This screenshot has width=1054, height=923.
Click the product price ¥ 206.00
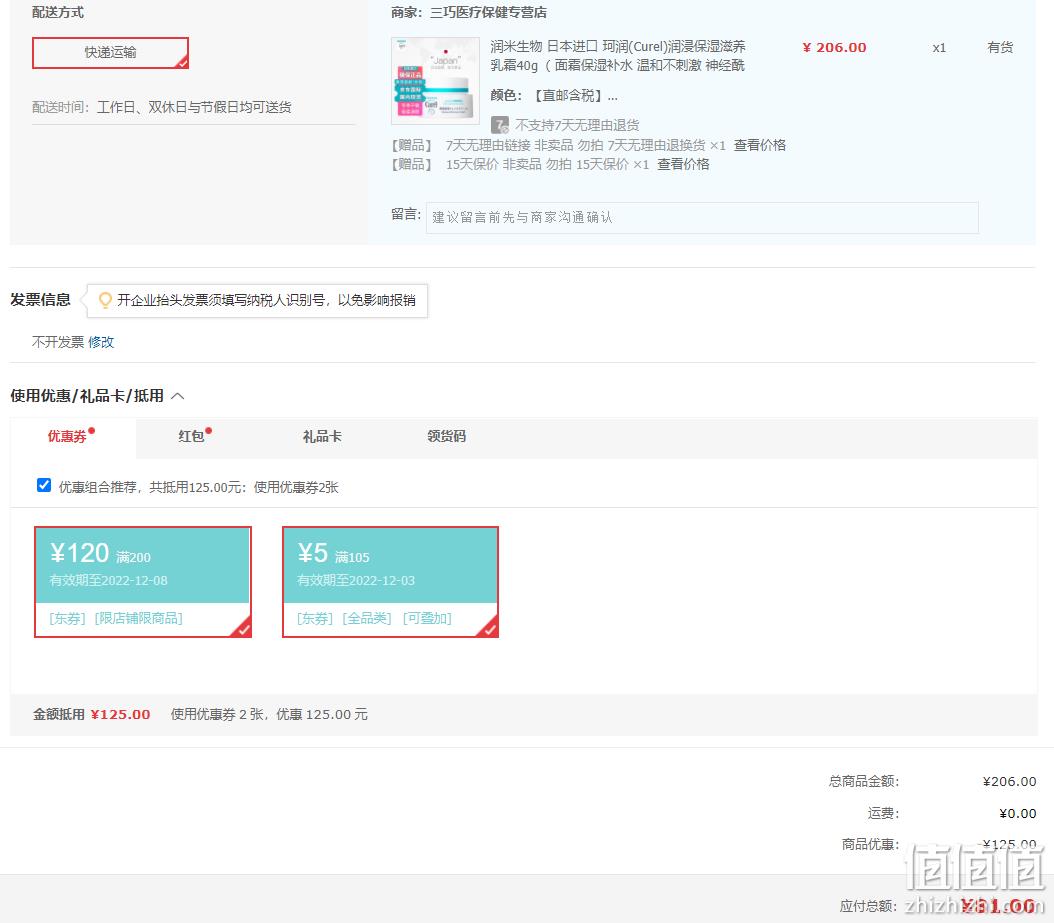pos(834,48)
